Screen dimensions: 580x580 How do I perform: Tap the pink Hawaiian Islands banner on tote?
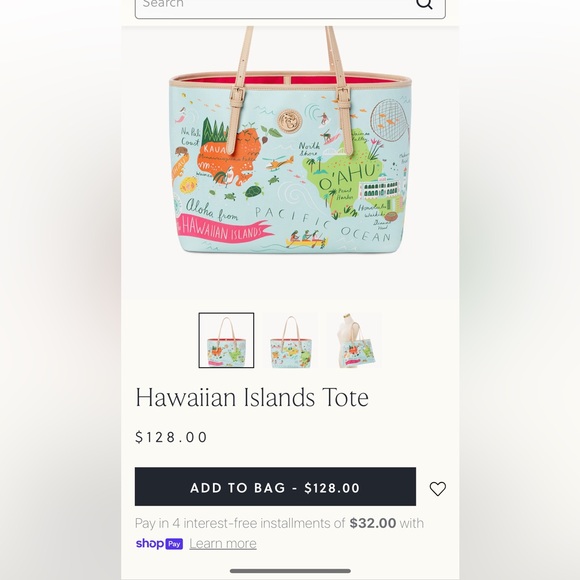coord(225,230)
